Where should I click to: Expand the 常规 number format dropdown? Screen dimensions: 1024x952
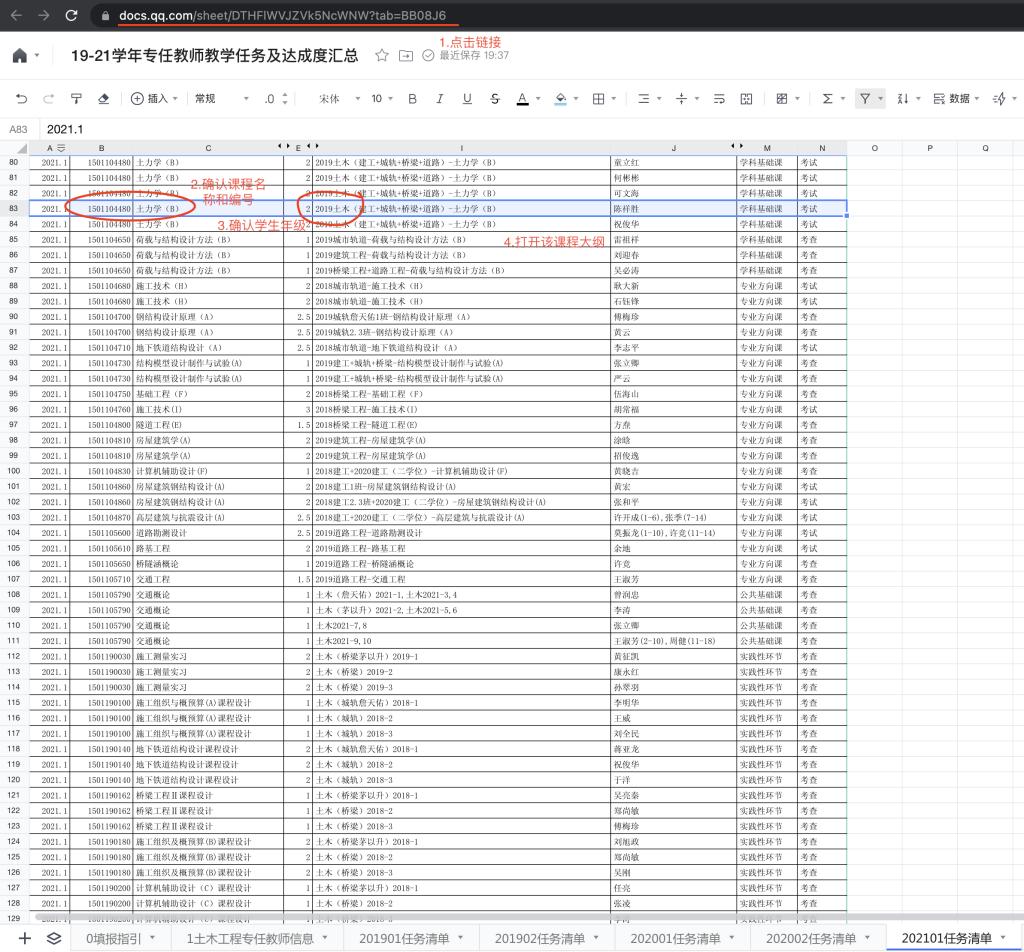click(x=222, y=98)
